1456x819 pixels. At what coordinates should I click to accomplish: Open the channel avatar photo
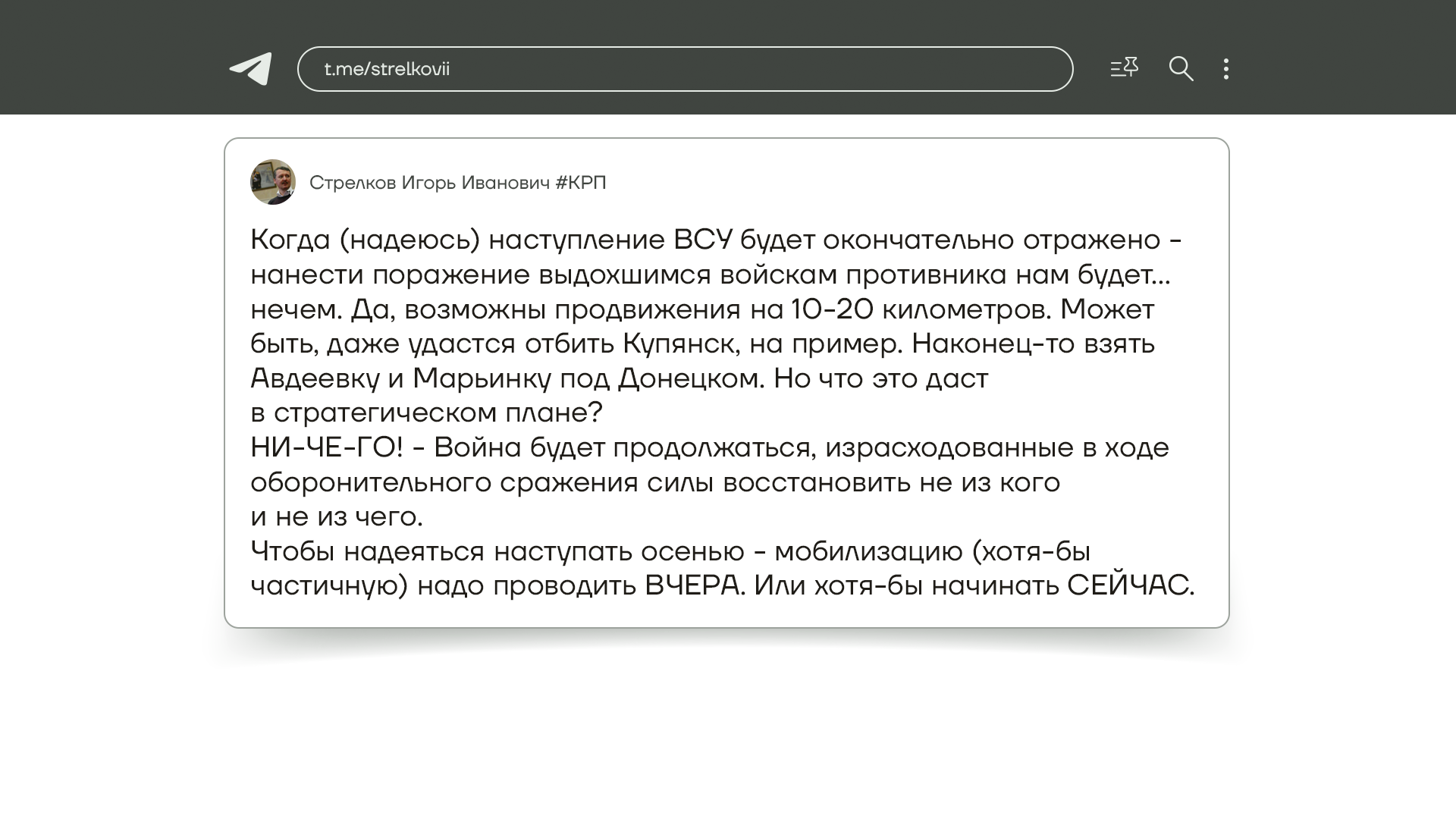pyautogui.click(x=272, y=182)
